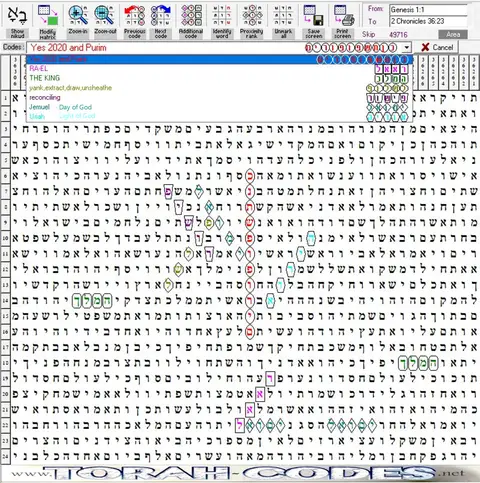This screenshot has width=480, height=483.
Task: Click row number 1 header
Action: 5,99
